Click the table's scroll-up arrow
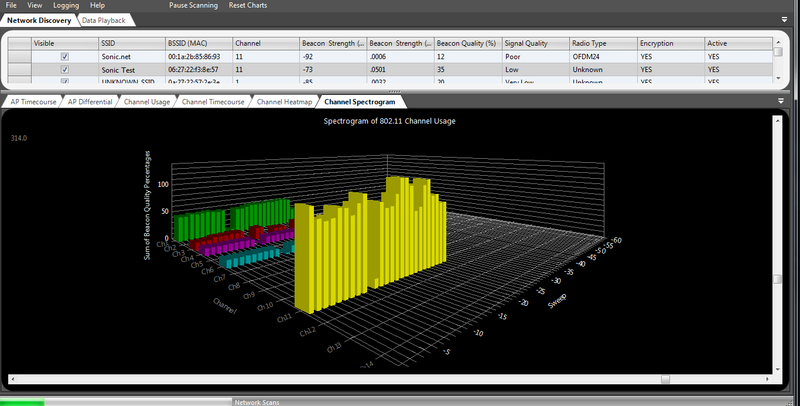 click(778, 43)
